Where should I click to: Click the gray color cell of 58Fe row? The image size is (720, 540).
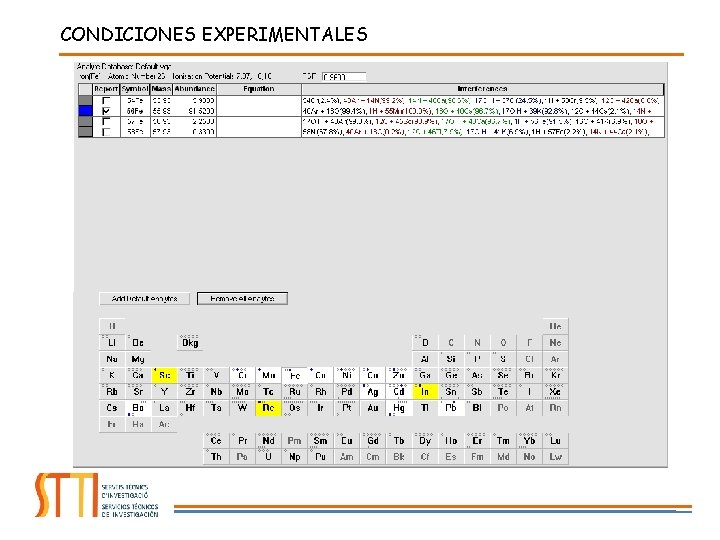(85, 132)
